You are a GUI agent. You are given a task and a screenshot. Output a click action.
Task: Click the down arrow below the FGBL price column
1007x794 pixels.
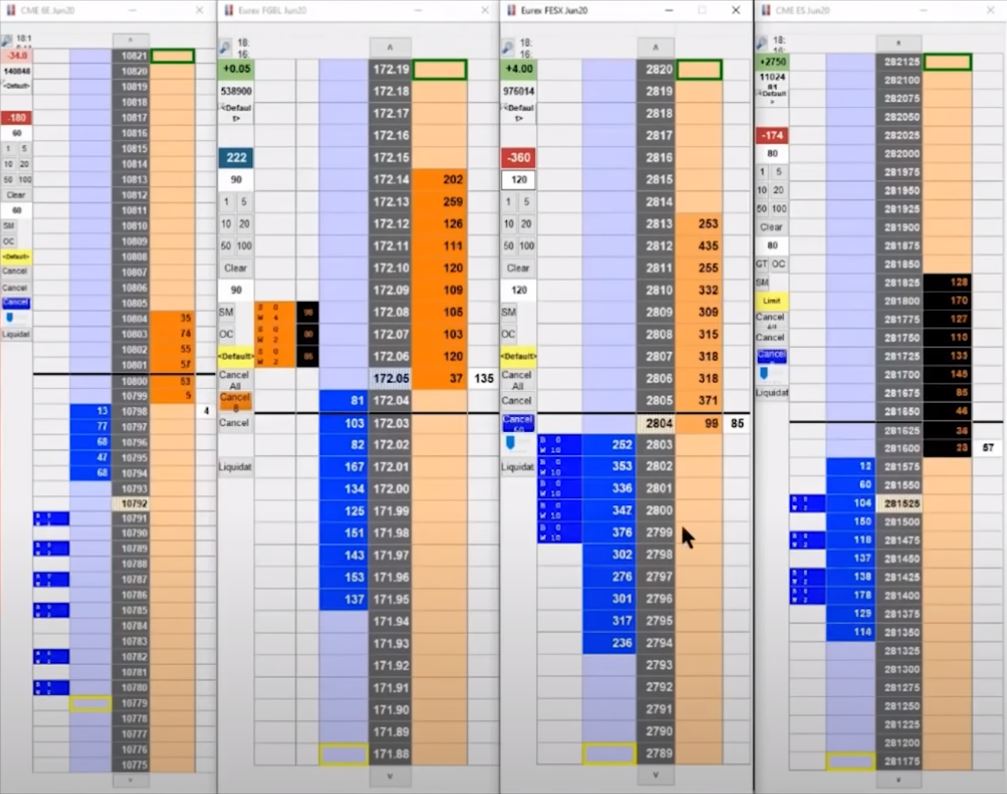[390, 776]
